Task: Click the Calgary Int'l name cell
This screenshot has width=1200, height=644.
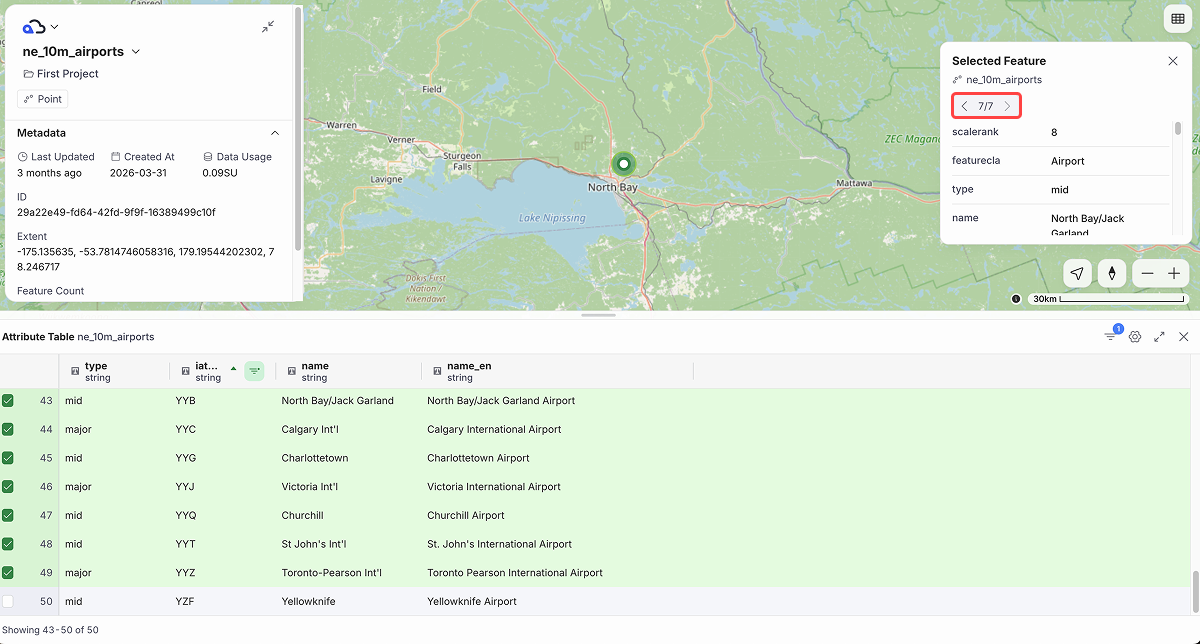Action: pyautogui.click(x=348, y=430)
